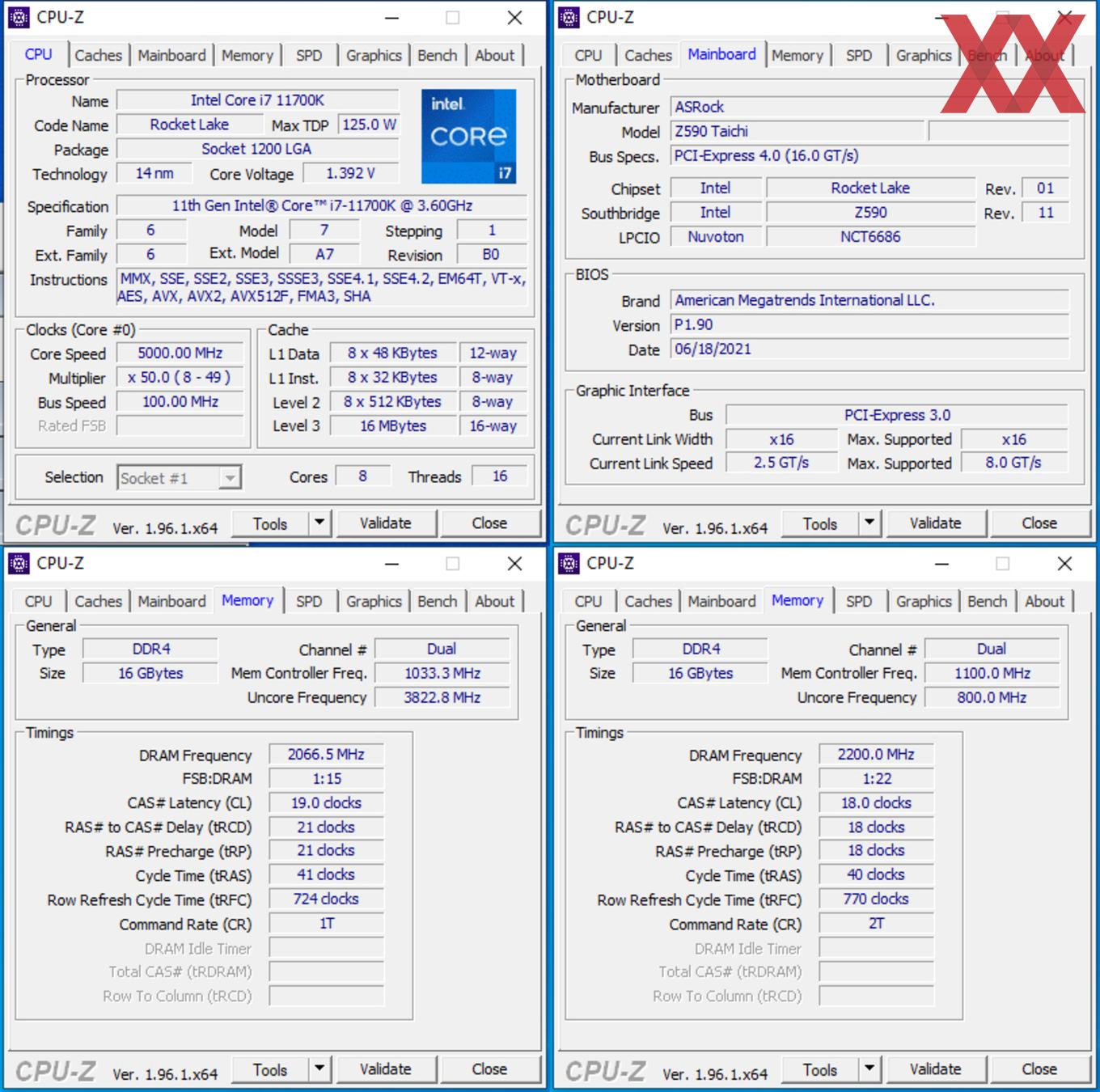
Task: Open About tab in bottom-right Memory window
Action: tap(1045, 601)
